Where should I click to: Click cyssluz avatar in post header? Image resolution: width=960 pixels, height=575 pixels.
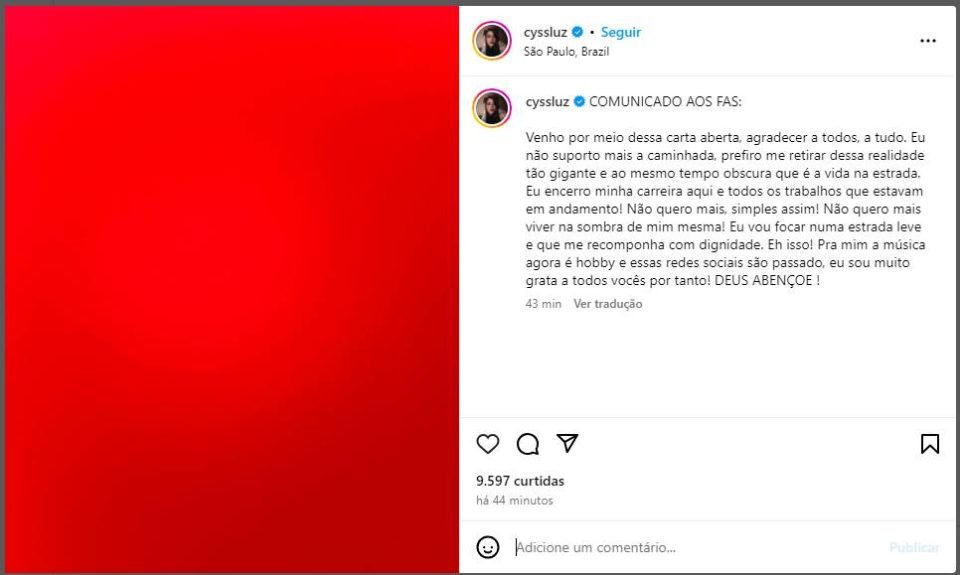tap(492, 40)
